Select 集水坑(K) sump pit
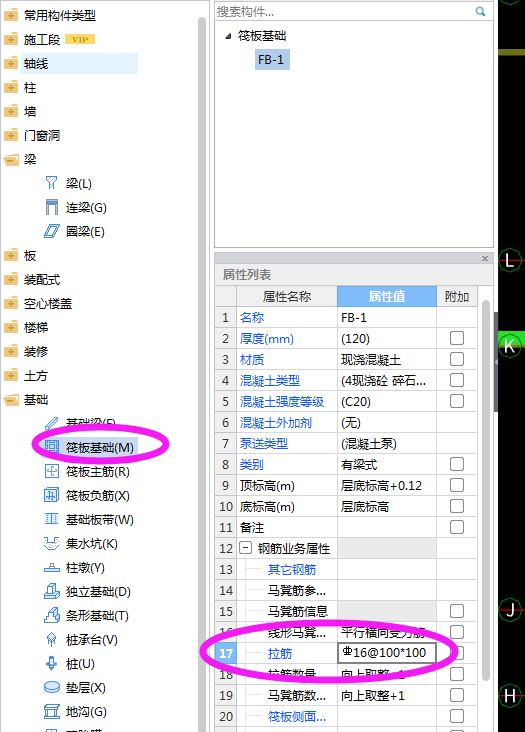This screenshot has width=525, height=732. 91,543
